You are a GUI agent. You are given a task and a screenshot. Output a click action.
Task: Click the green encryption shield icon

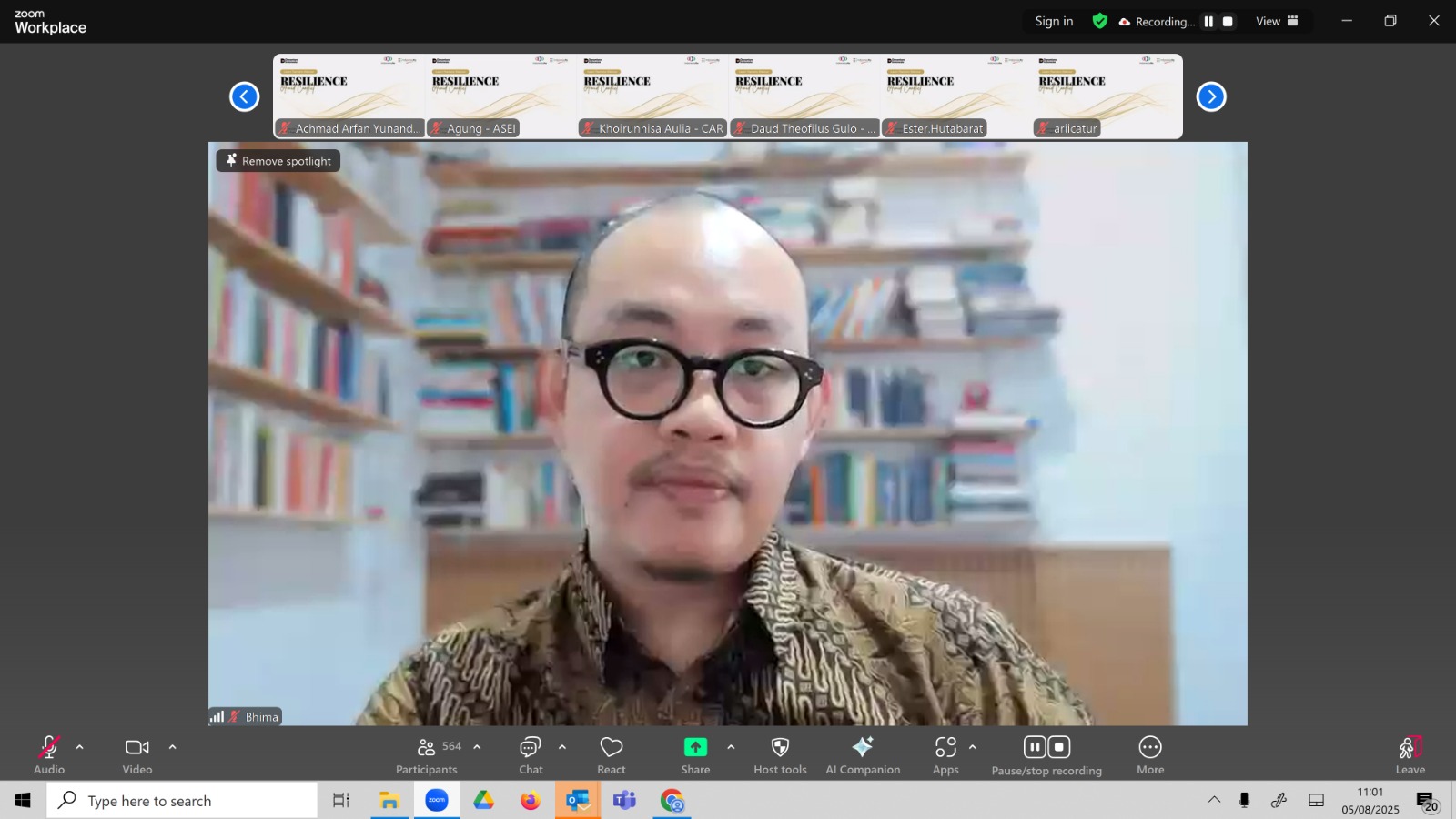(x=1100, y=21)
